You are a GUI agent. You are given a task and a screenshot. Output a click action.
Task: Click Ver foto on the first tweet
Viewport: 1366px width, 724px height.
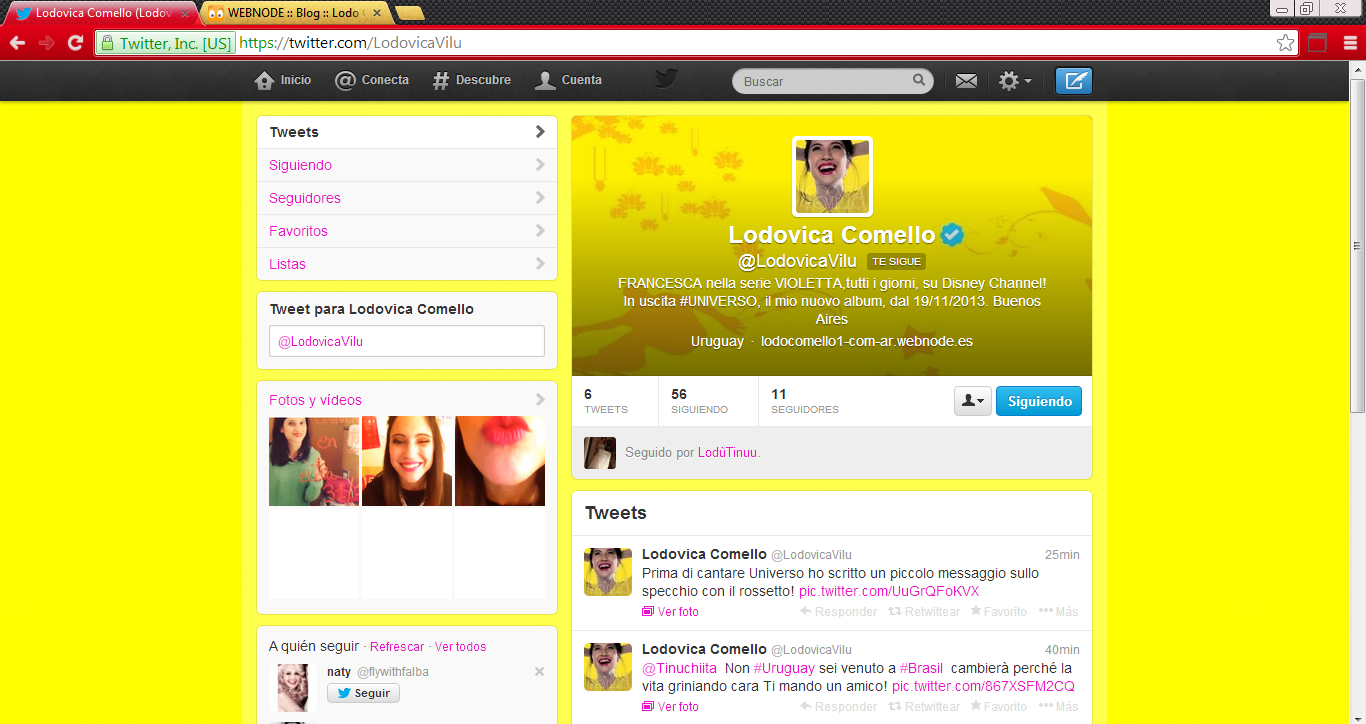pyautogui.click(x=677, y=611)
